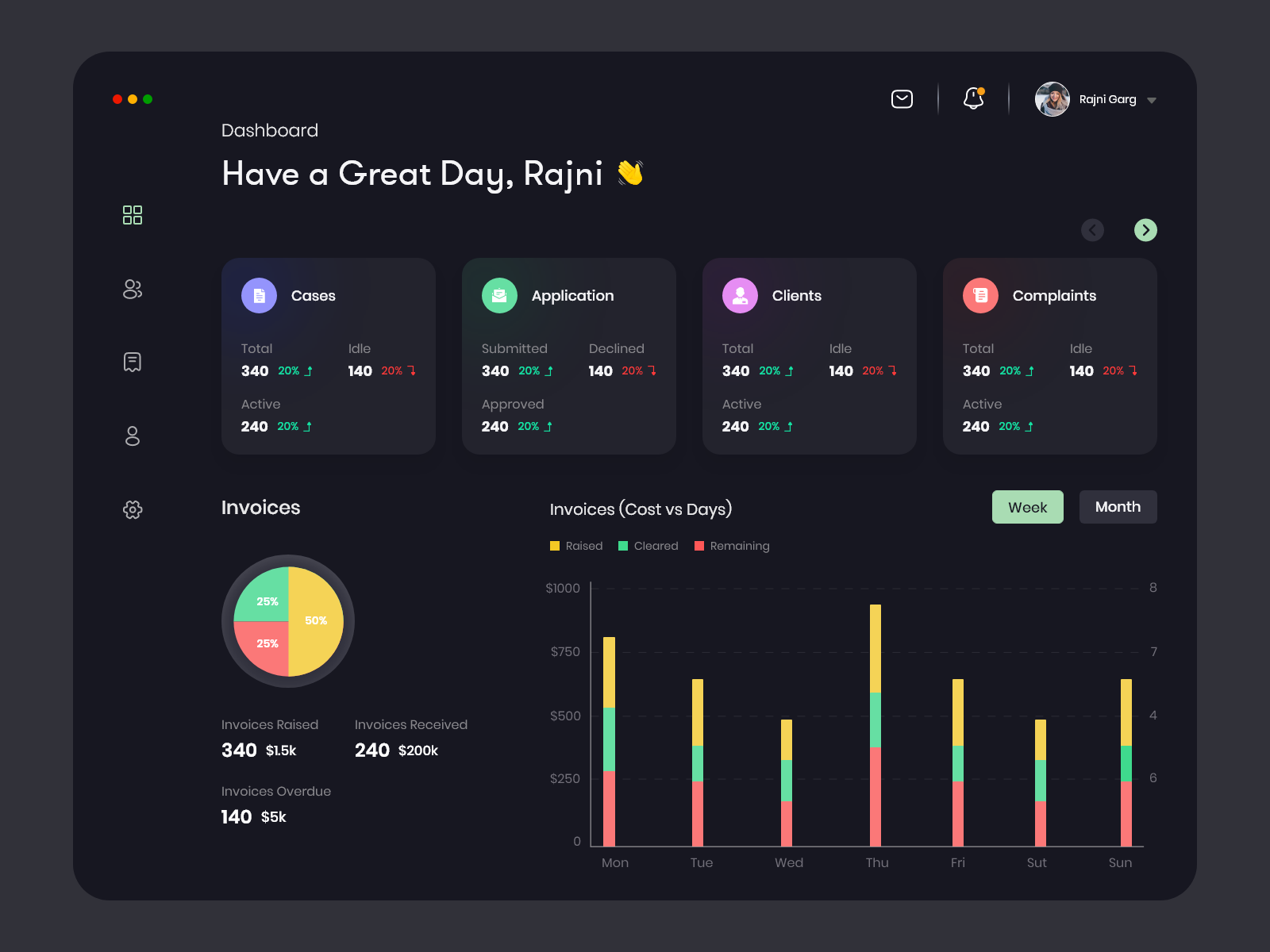This screenshot has height=952, width=1270.
Task: Click the Invoices Raised label
Action: click(270, 724)
